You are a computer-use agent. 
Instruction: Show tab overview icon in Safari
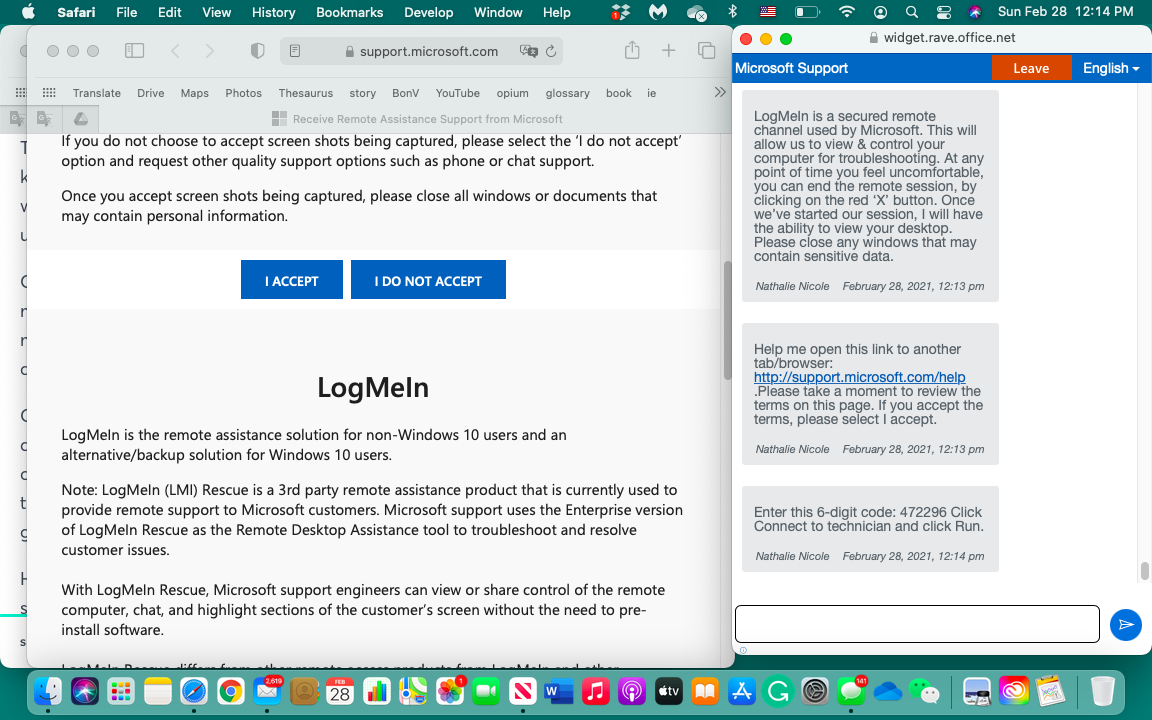click(x=706, y=51)
